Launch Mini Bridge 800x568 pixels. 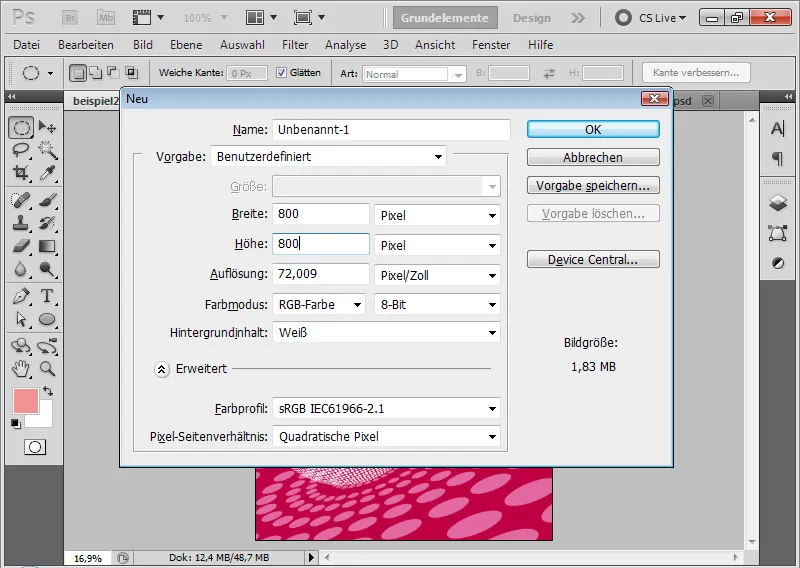pos(106,18)
